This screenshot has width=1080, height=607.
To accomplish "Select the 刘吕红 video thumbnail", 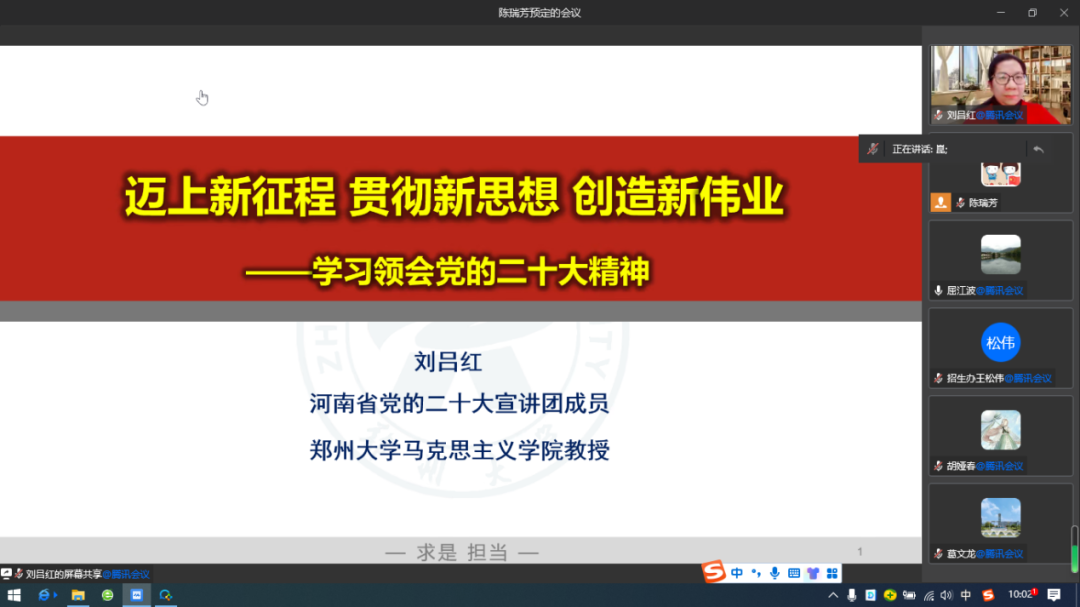I will tap(1000, 85).
